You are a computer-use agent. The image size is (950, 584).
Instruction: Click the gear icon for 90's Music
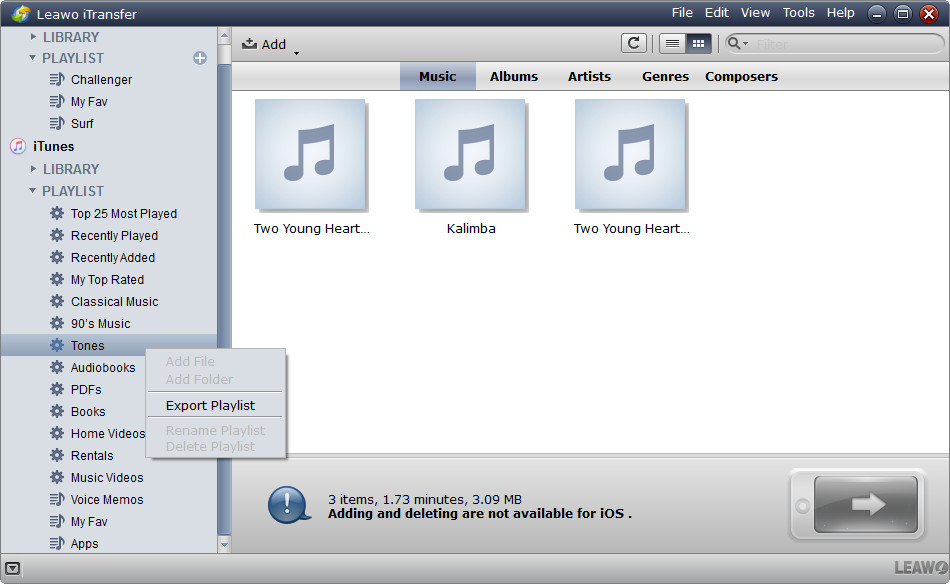click(x=57, y=323)
